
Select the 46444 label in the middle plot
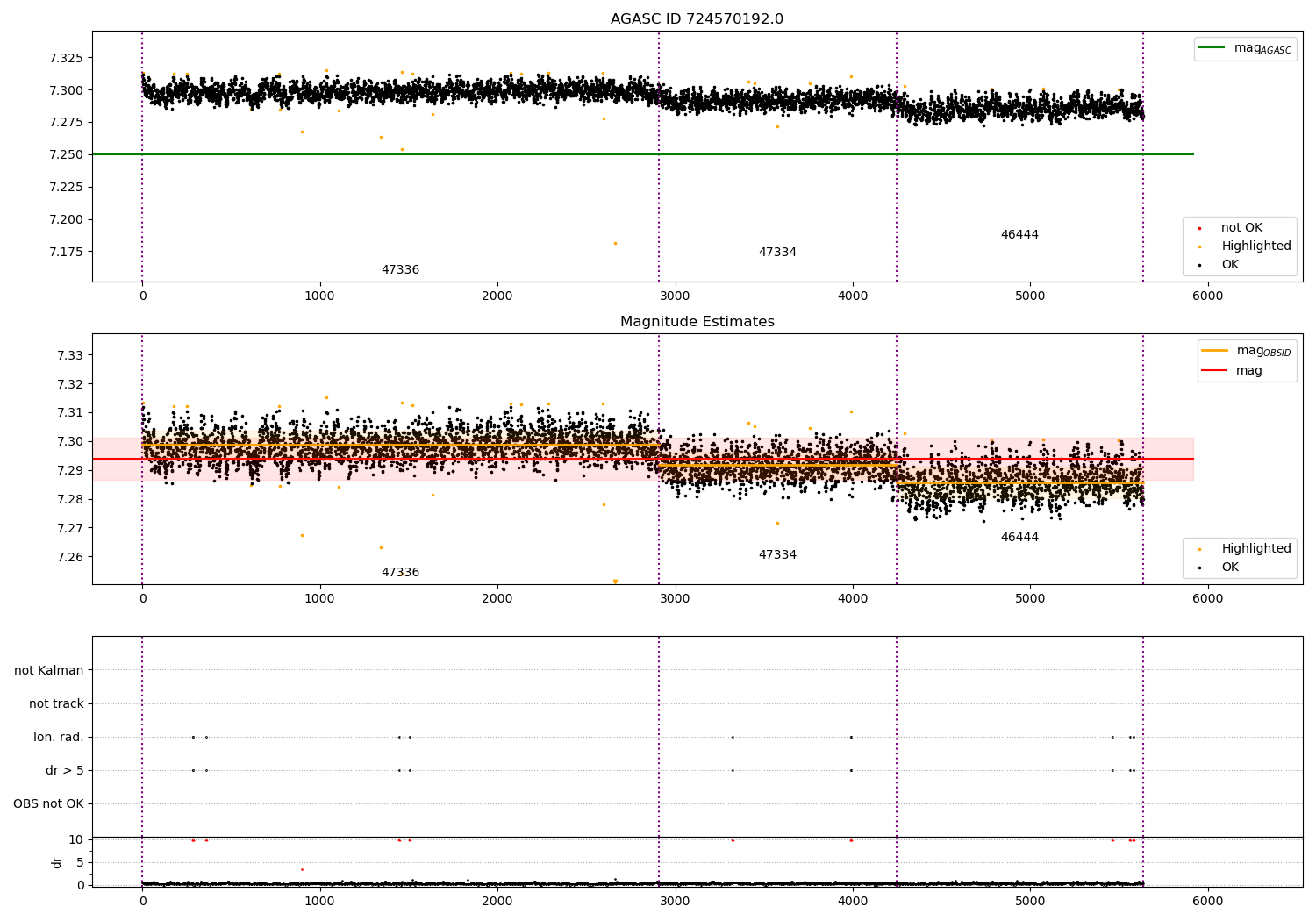pyautogui.click(x=1019, y=538)
